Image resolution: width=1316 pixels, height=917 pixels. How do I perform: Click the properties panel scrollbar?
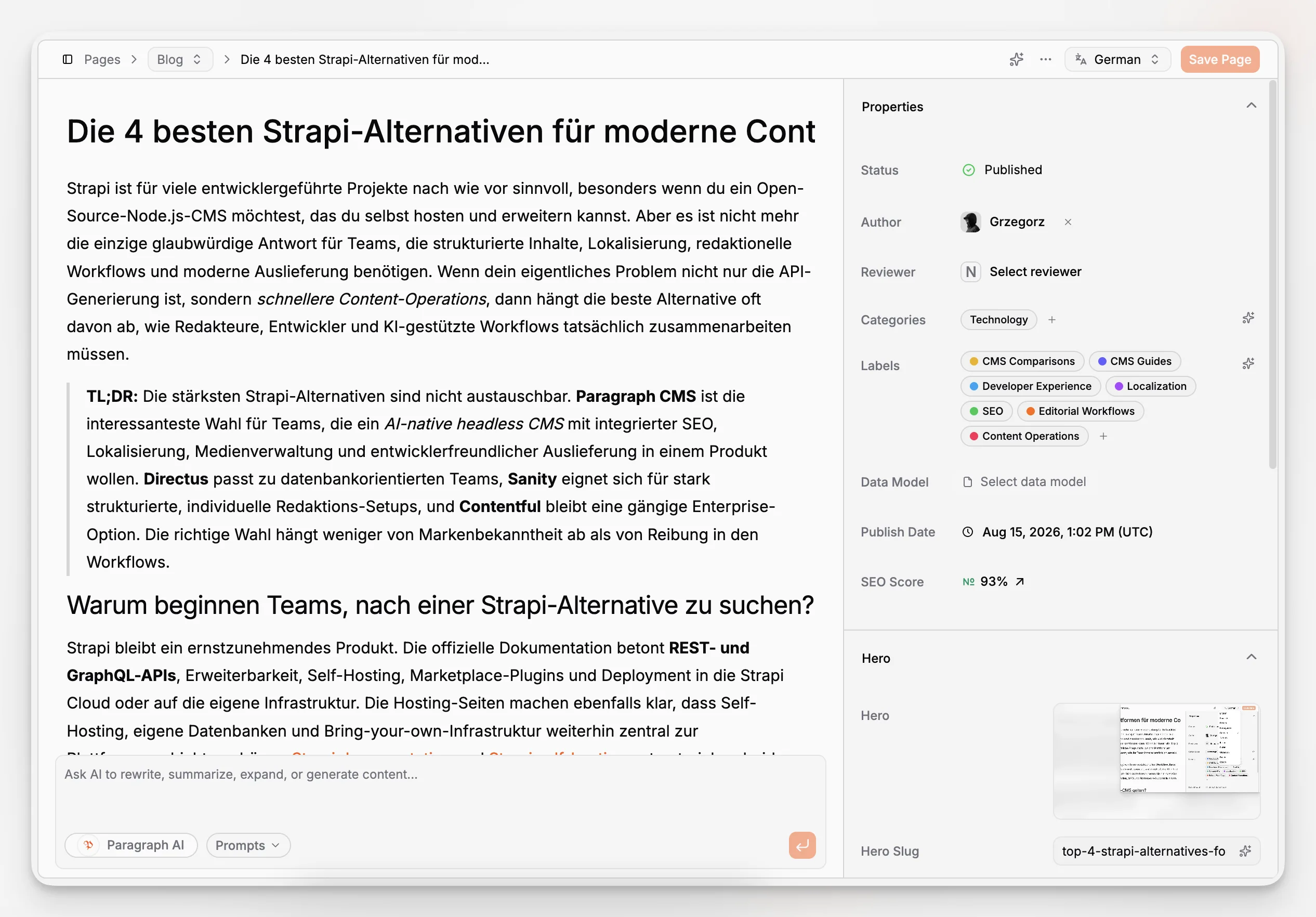[x=1272, y=275]
